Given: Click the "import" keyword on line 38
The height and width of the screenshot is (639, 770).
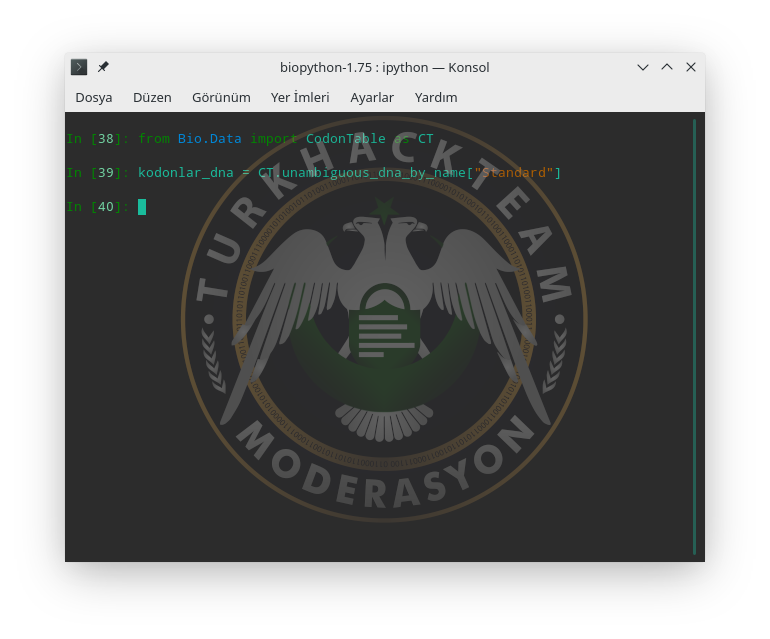Looking at the screenshot, I should 274,139.
